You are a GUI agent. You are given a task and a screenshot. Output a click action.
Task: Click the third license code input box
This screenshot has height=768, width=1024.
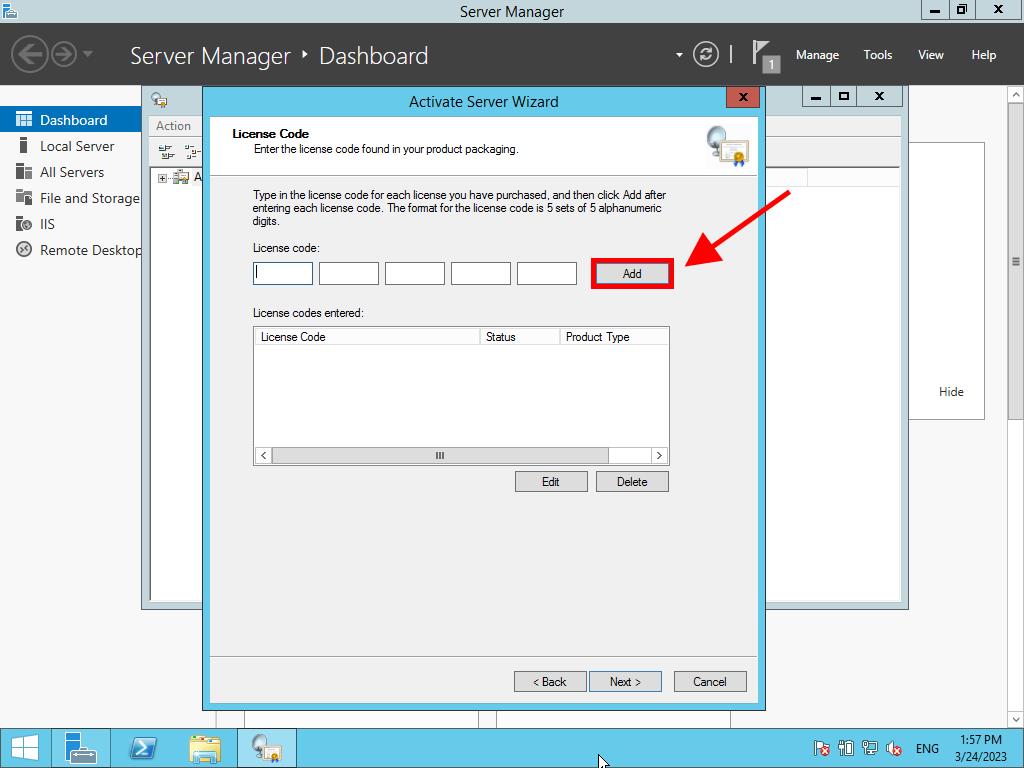tap(415, 273)
